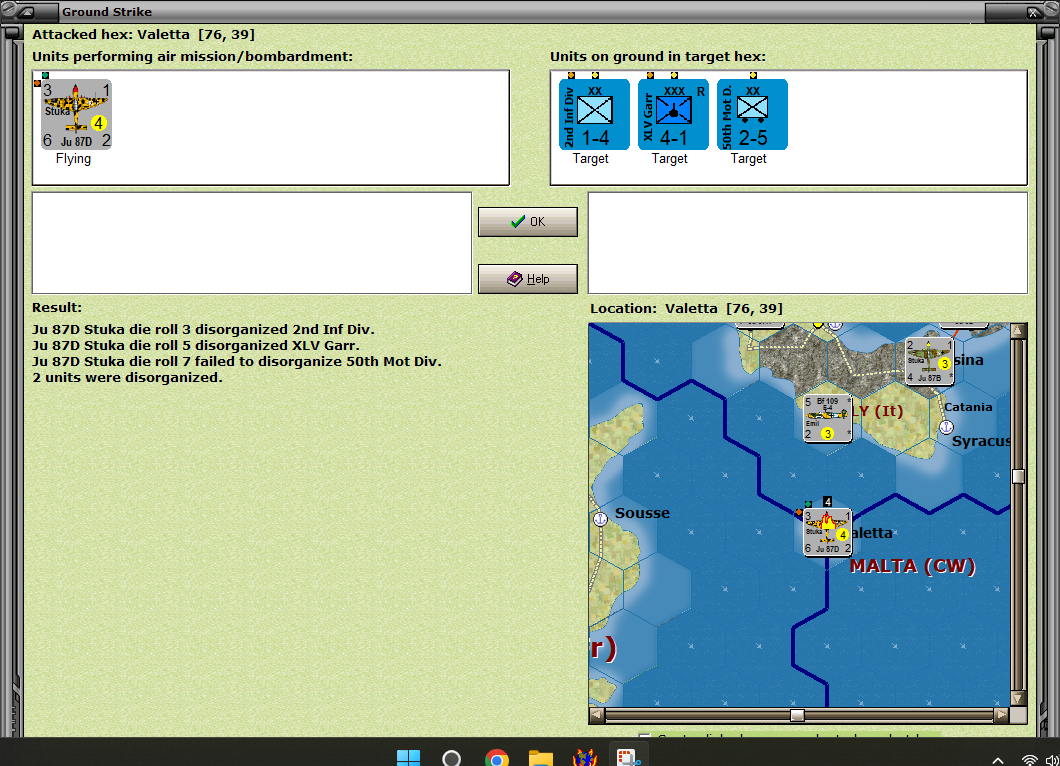Screen dimensions: 1060x766
Task: Show hidden system tray icons
Action: [998, 761]
